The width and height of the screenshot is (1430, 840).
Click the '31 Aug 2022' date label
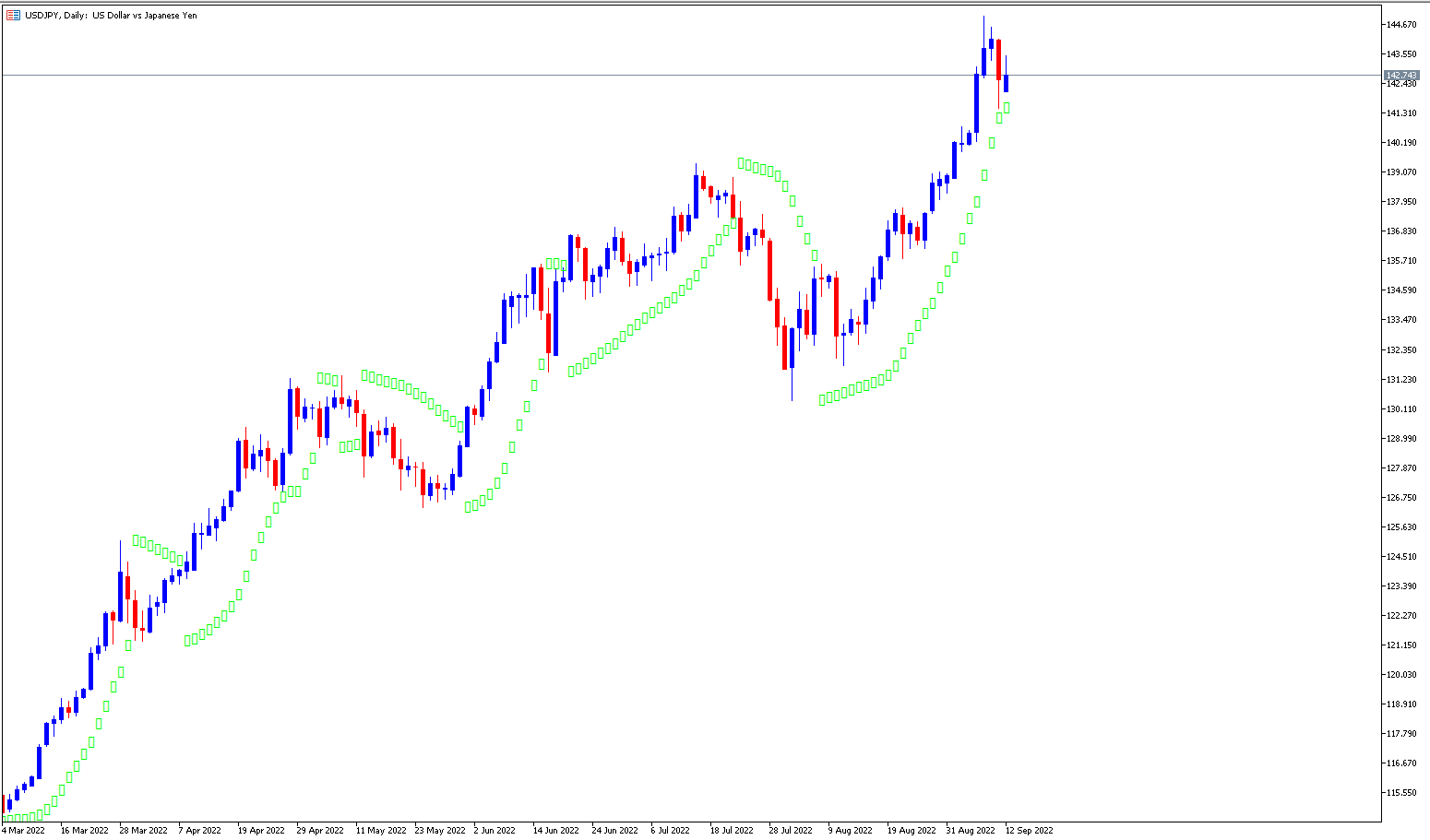pyautogui.click(x=971, y=830)
